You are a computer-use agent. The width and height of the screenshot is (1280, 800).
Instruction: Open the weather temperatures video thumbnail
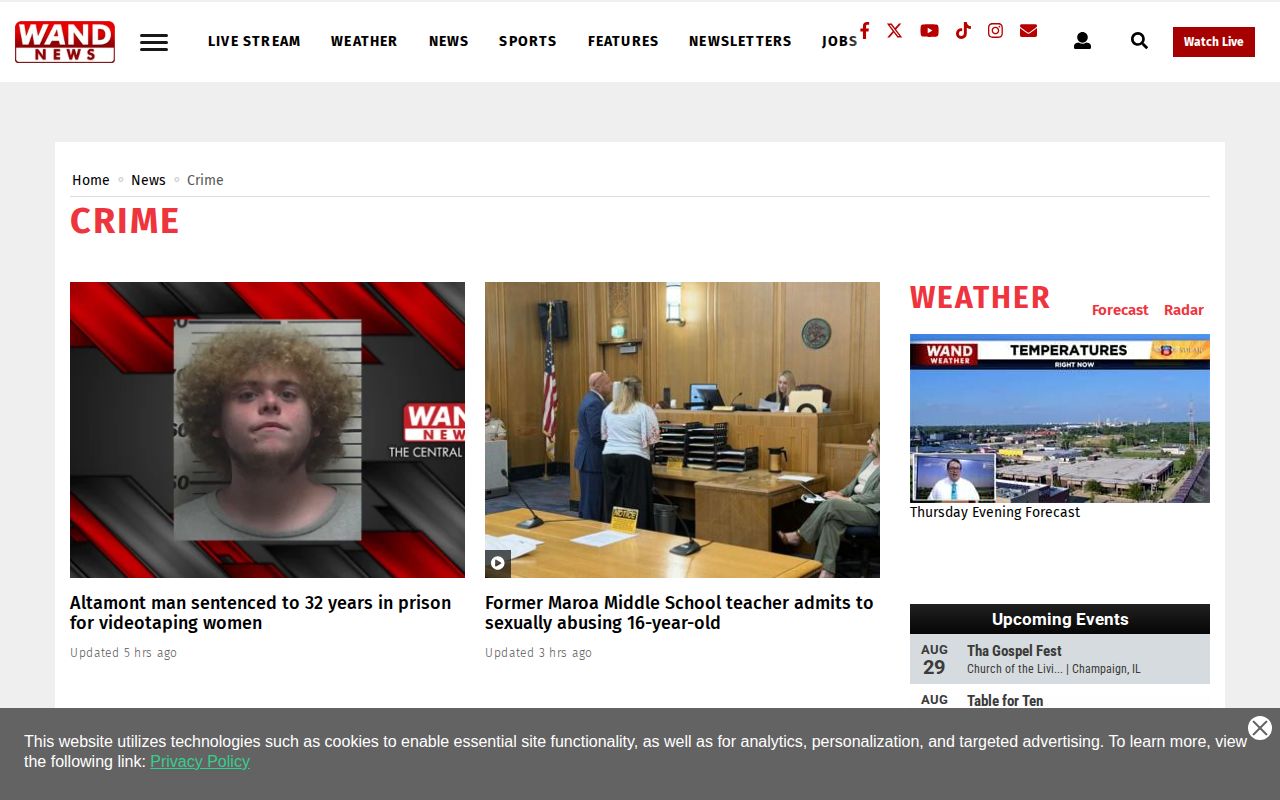click(1060, 418)
